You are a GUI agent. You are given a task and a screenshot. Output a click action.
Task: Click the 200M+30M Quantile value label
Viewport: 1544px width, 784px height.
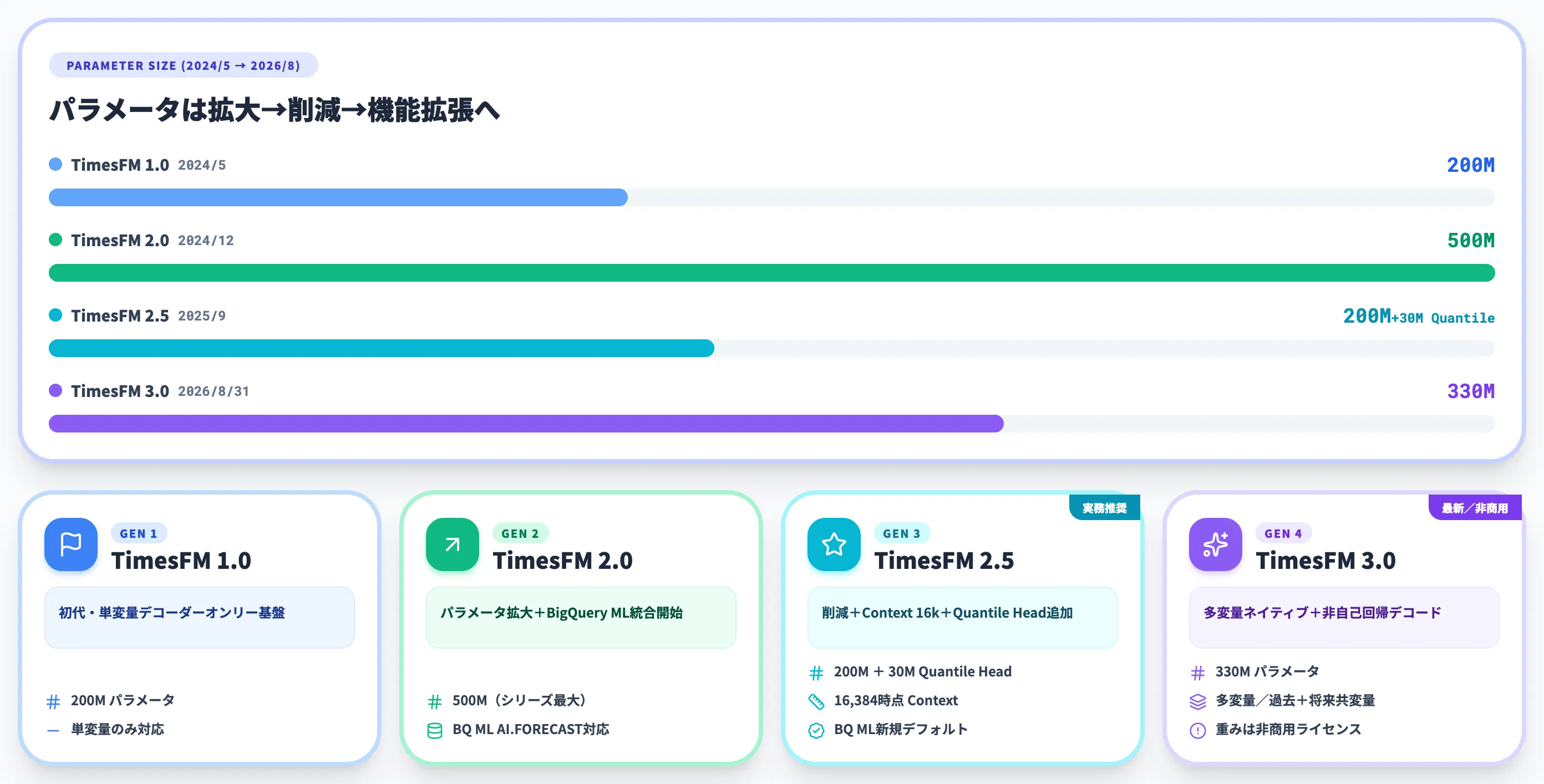(1419, 316)
